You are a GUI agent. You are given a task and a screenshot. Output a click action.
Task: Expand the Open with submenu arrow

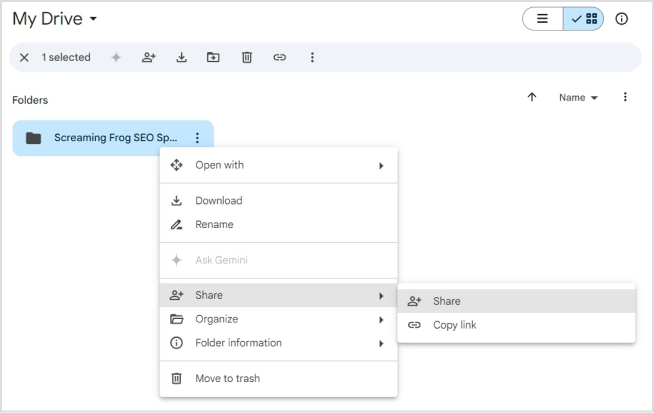pyautogui.click(x=381, y=166)
